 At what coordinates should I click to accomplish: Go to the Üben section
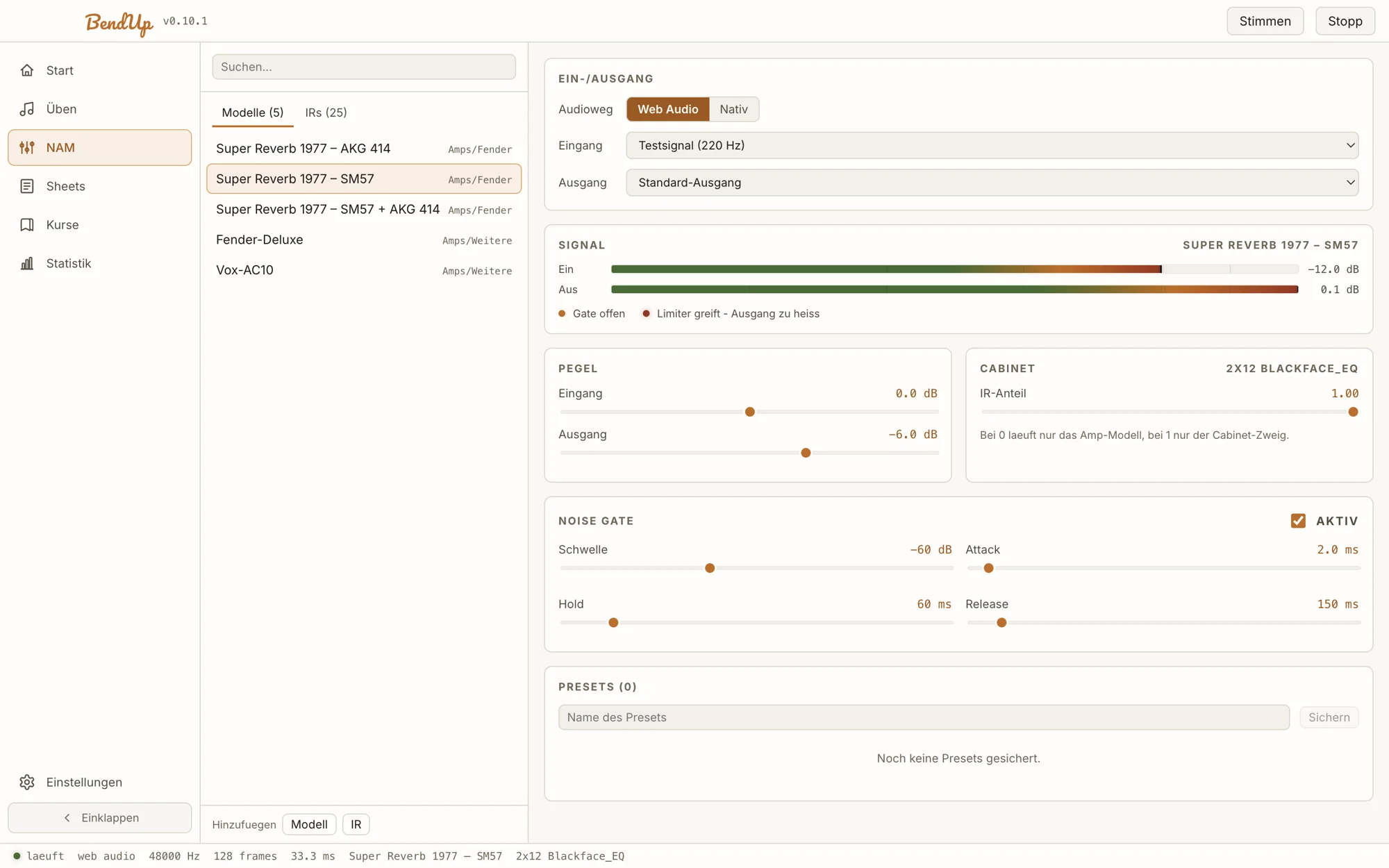99,109
